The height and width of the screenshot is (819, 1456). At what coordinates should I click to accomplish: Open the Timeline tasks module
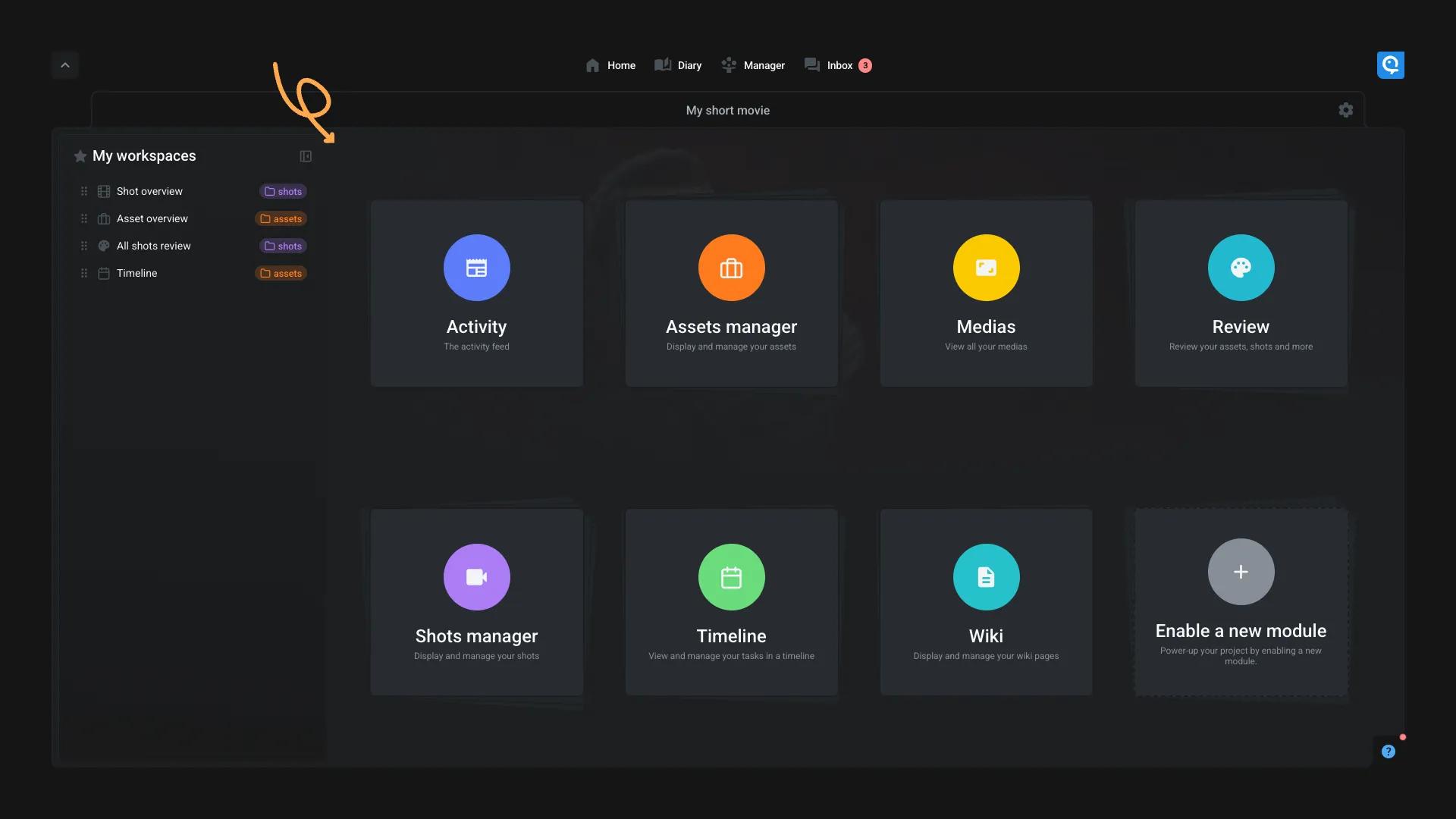[730, 601]
